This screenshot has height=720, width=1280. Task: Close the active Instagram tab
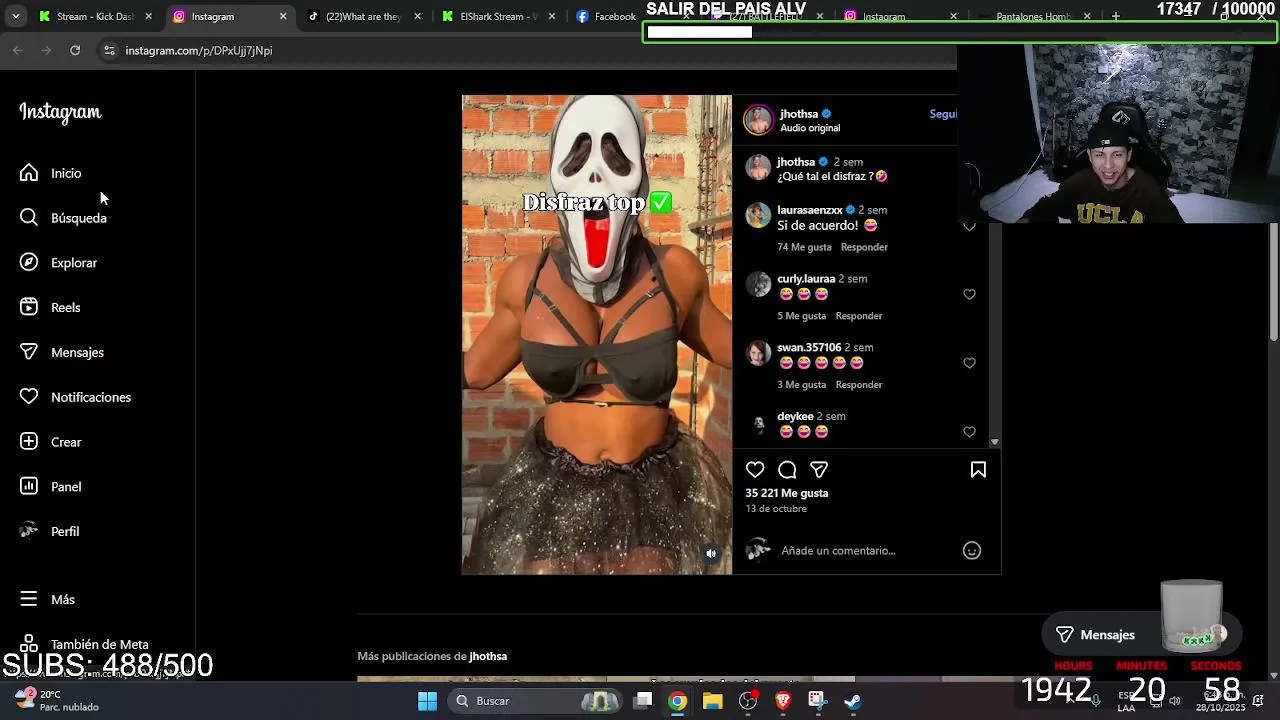[283, 16]
